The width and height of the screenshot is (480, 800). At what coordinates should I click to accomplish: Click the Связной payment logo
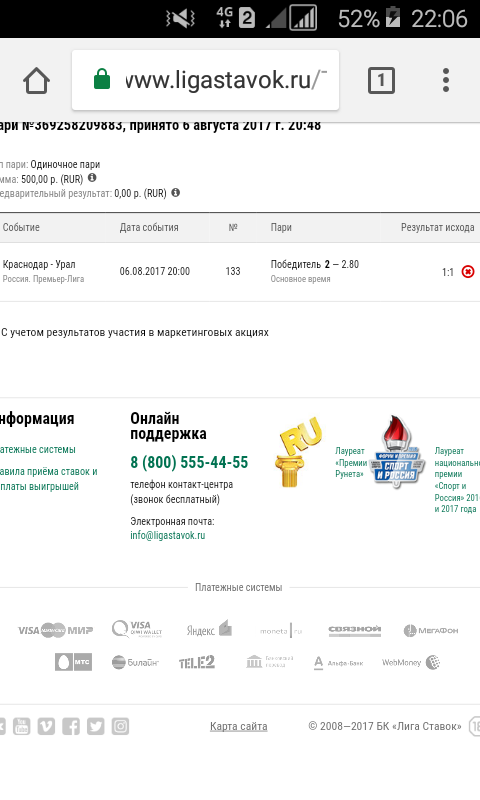355,630
